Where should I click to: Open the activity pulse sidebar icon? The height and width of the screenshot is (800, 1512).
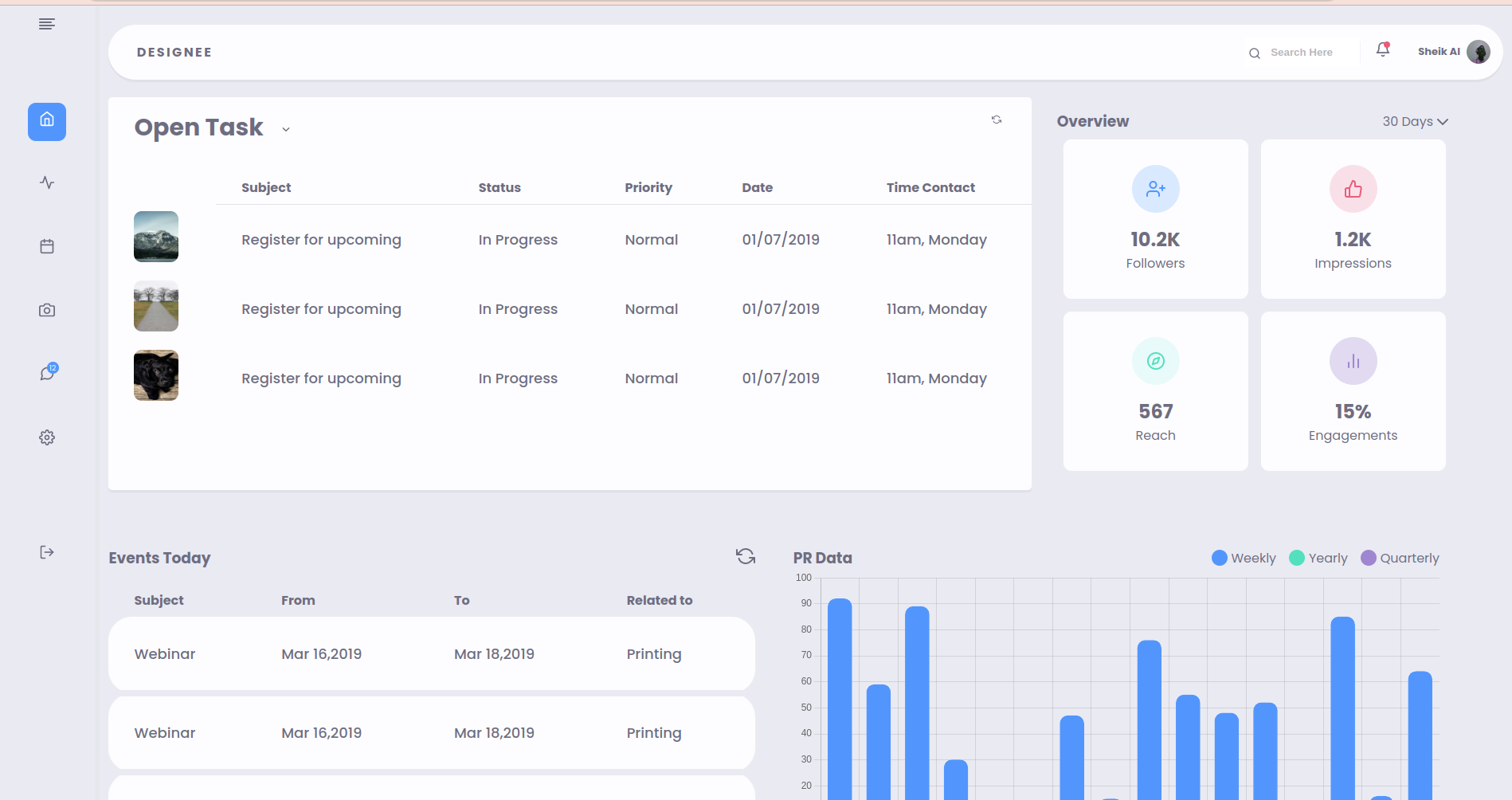click(x=47, y=182)
